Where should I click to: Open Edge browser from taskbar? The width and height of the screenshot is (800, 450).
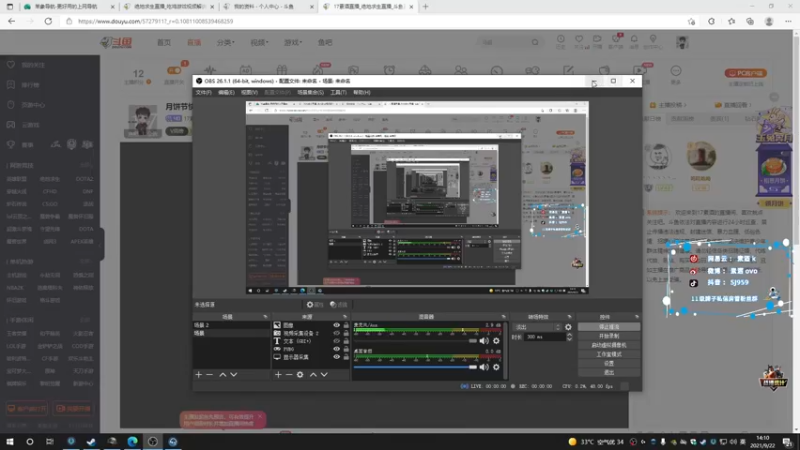(x=132, y=441)
